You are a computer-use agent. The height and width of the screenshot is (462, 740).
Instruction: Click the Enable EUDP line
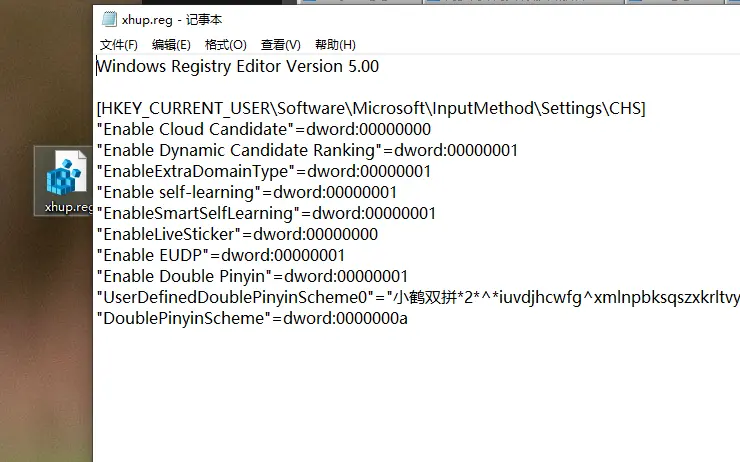220,255
